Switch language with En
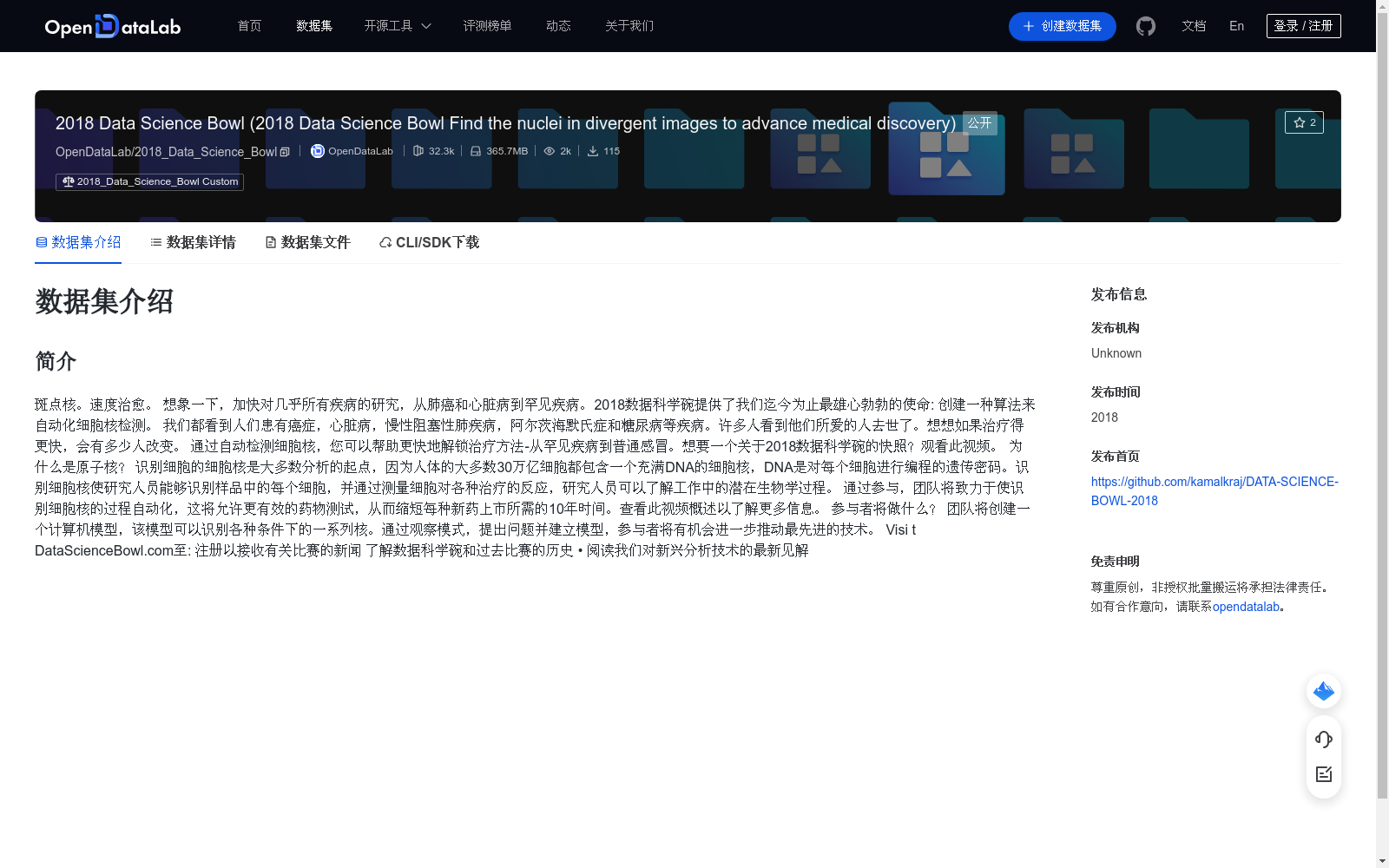The width and height of the screenshot is (1389, 868). (x=1237, y=26)
